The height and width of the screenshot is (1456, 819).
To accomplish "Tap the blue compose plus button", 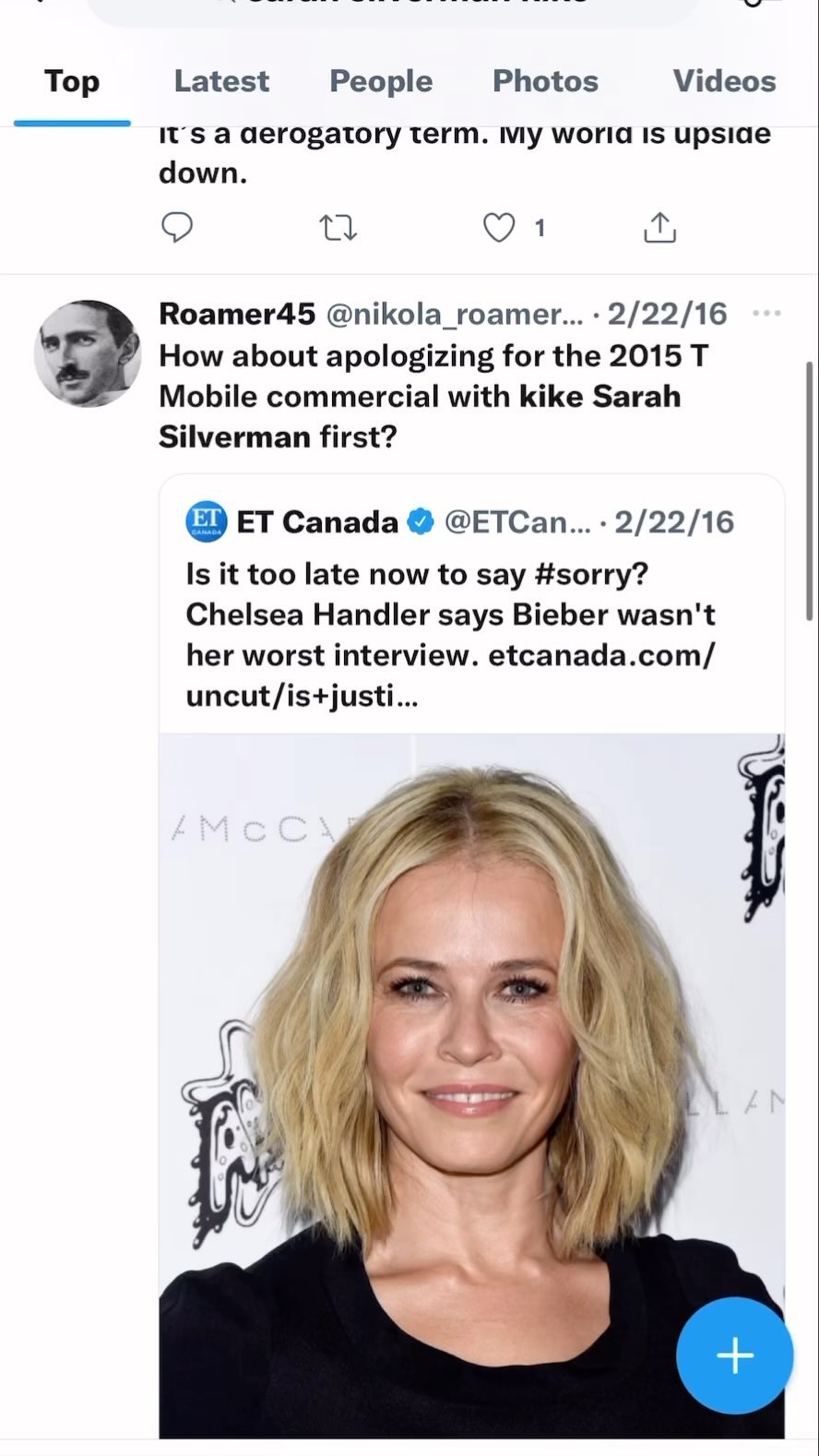I will pyautogui.click(x=734, y=1355).
